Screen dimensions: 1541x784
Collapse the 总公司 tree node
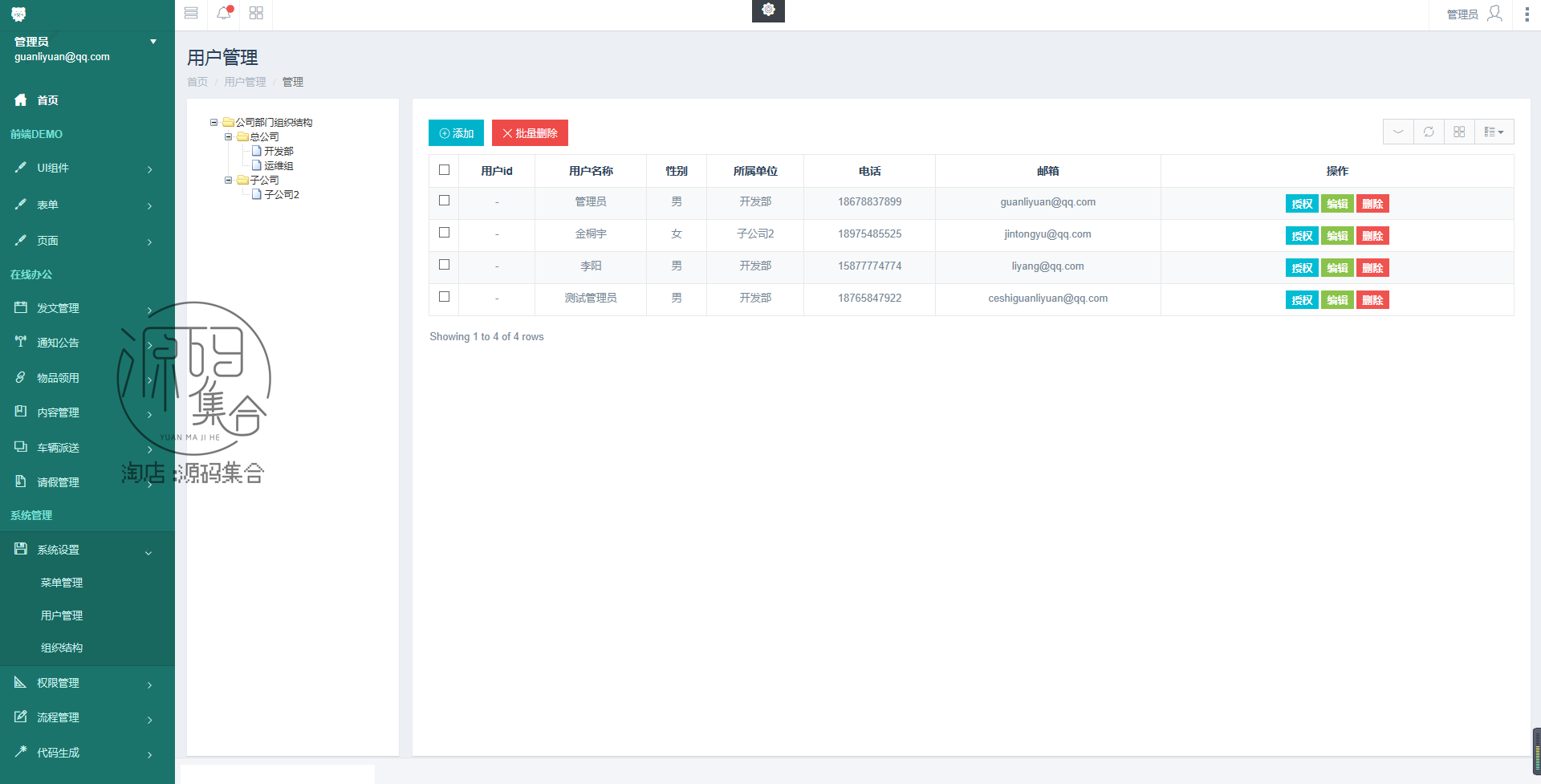(x=229, y=137)
